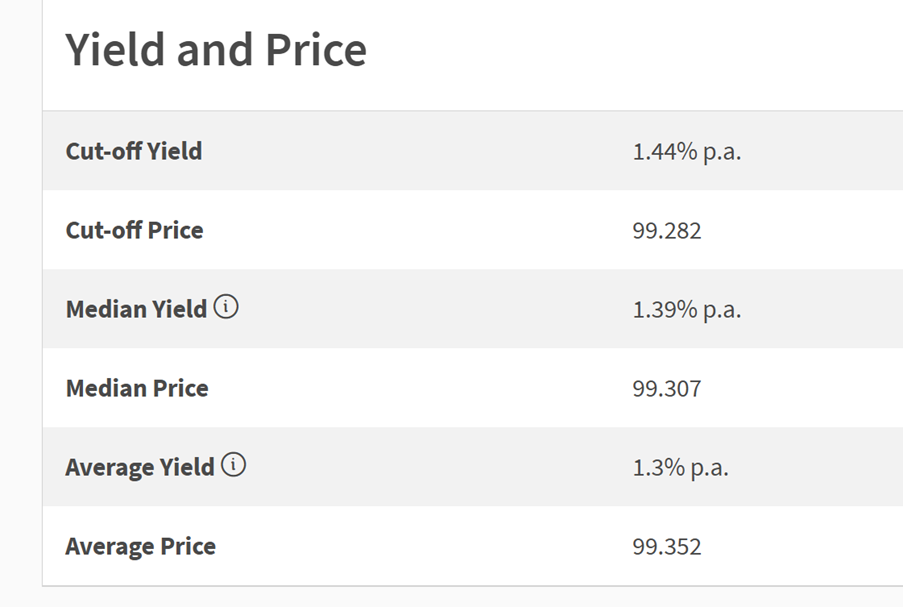903x607 pixels.
Task: Open the Median Yield info icon
Action: click(x=226, y=306)
